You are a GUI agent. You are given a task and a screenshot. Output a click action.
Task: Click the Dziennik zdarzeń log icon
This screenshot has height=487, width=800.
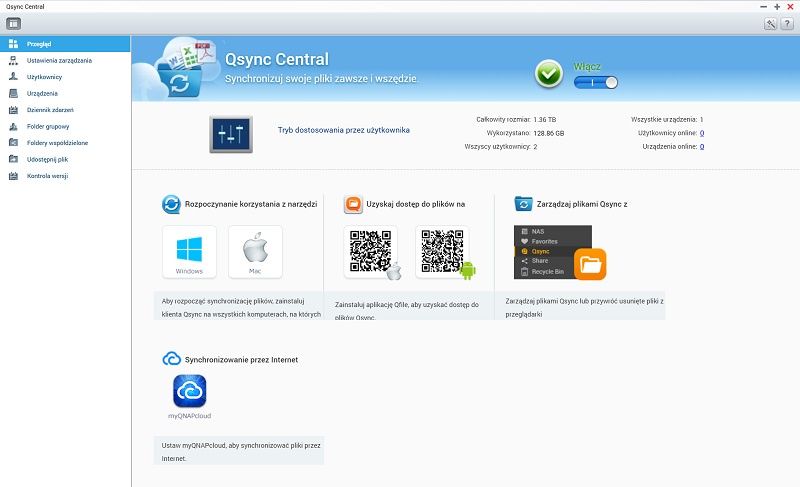pyautogui.click(x=13, y=110)
